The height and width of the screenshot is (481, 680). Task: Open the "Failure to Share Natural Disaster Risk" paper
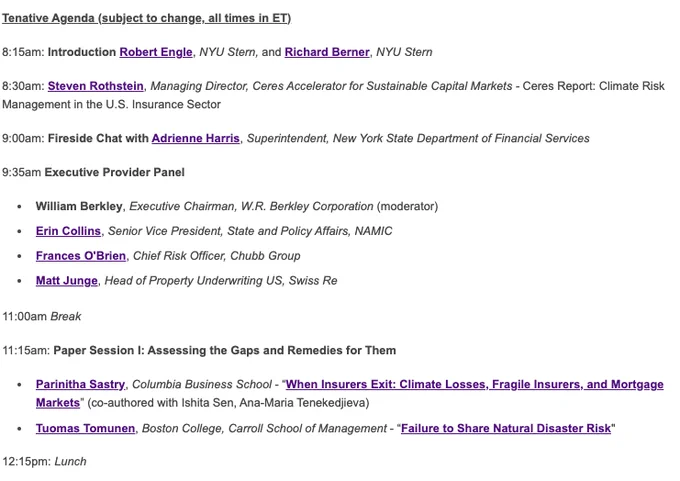coord(506,429)
